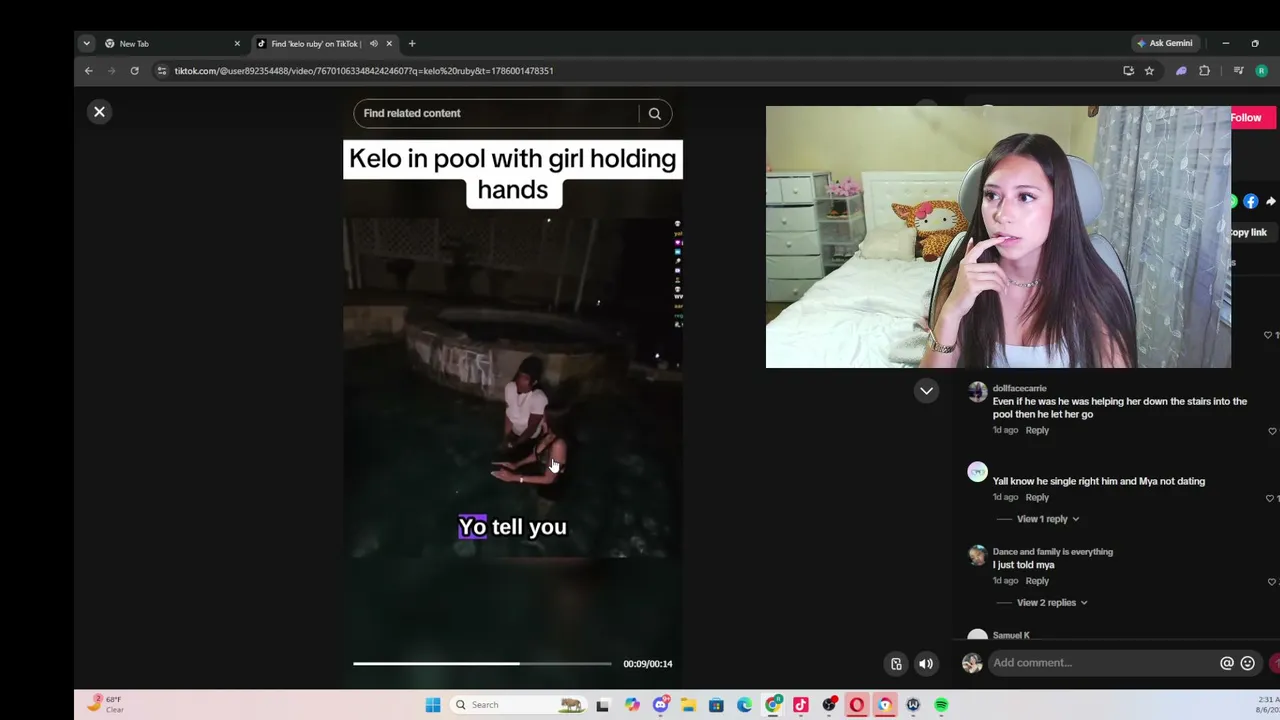
Task: Follow the video creator
Action: pos(1254,118)
